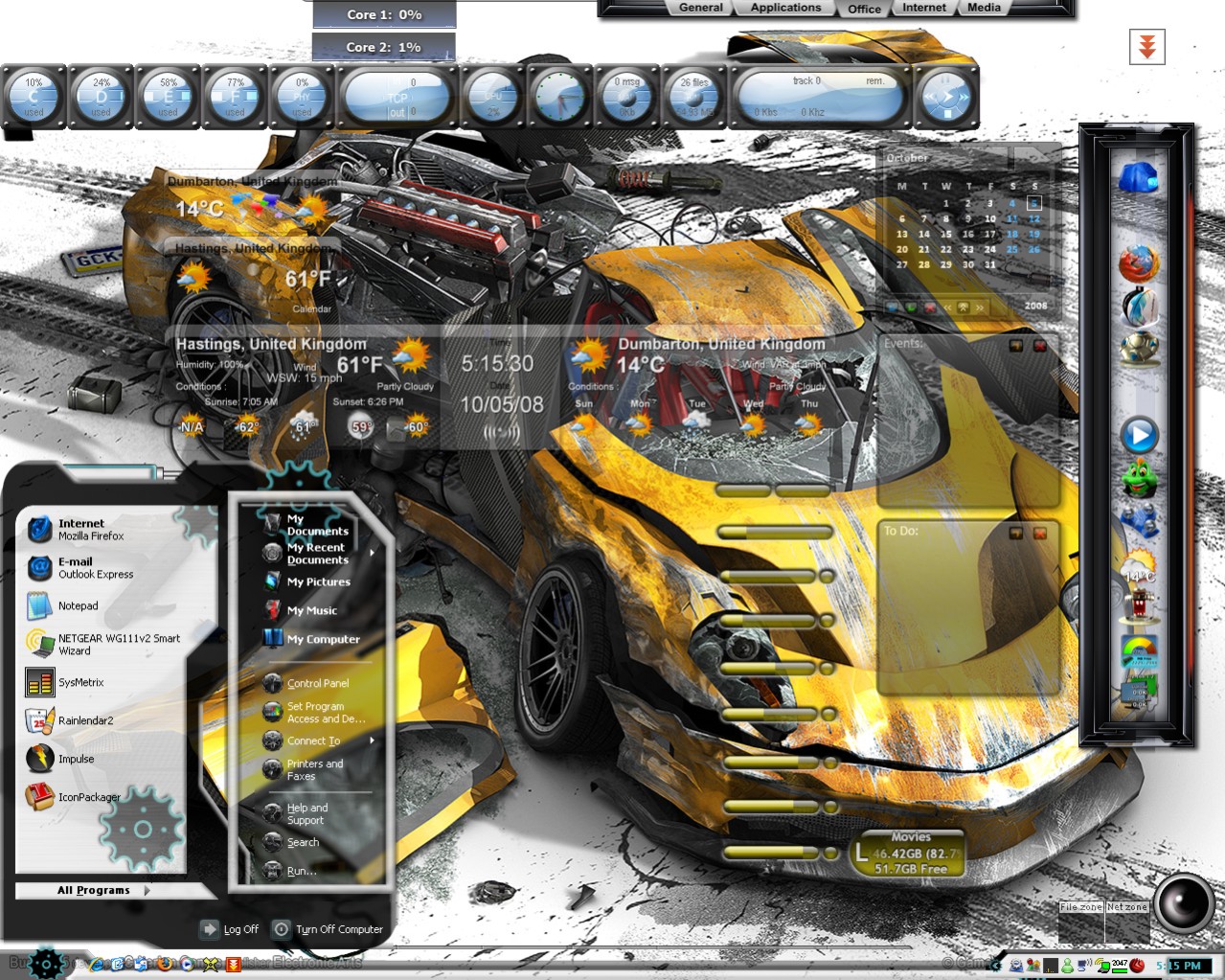Click CPU usage gauge
This screenshot has width=1225, height=980.
[492, 97]
